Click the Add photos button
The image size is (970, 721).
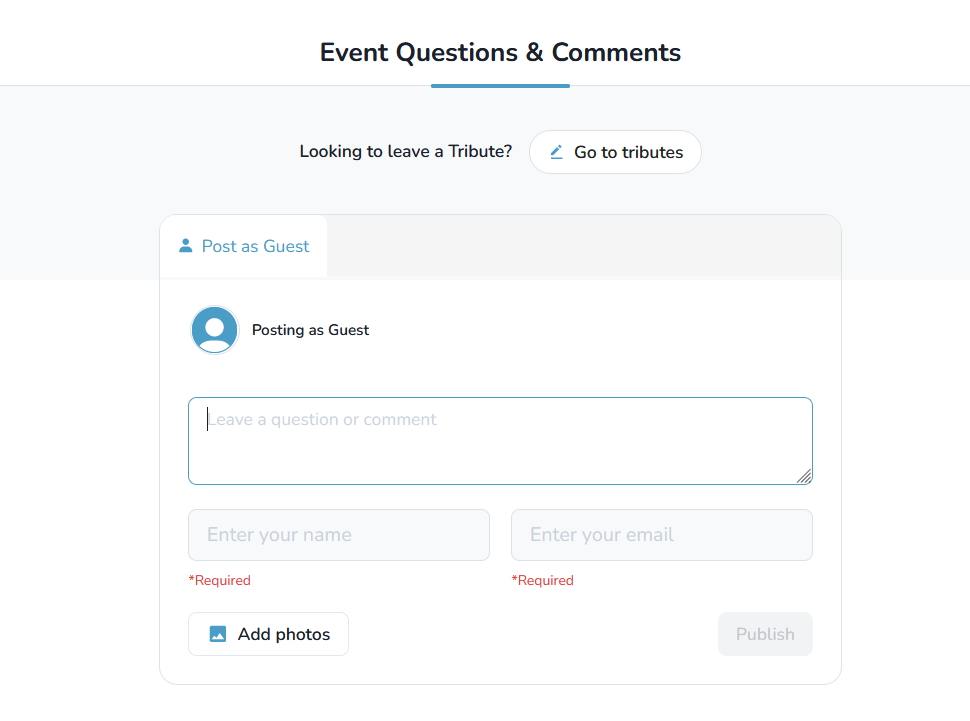click(x=268, y=634)
